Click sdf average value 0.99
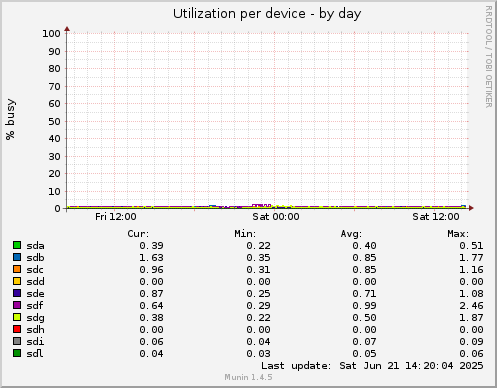This screenshot has width=497, height=388. coord(364,306)
